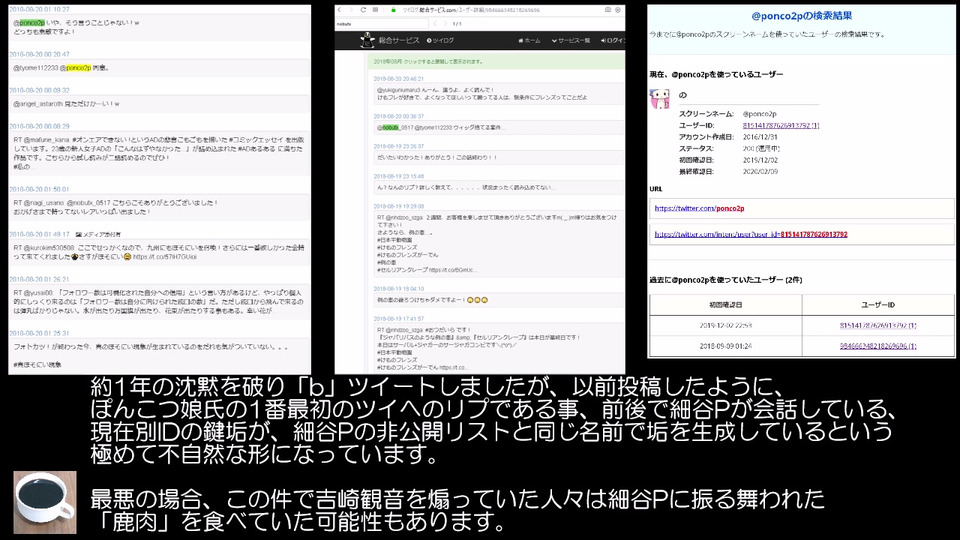This screenshot has height=540, width=960.
Task: Click the timestamp 2018-08-20 01:50:01
Action: click(x=39, y=189)
